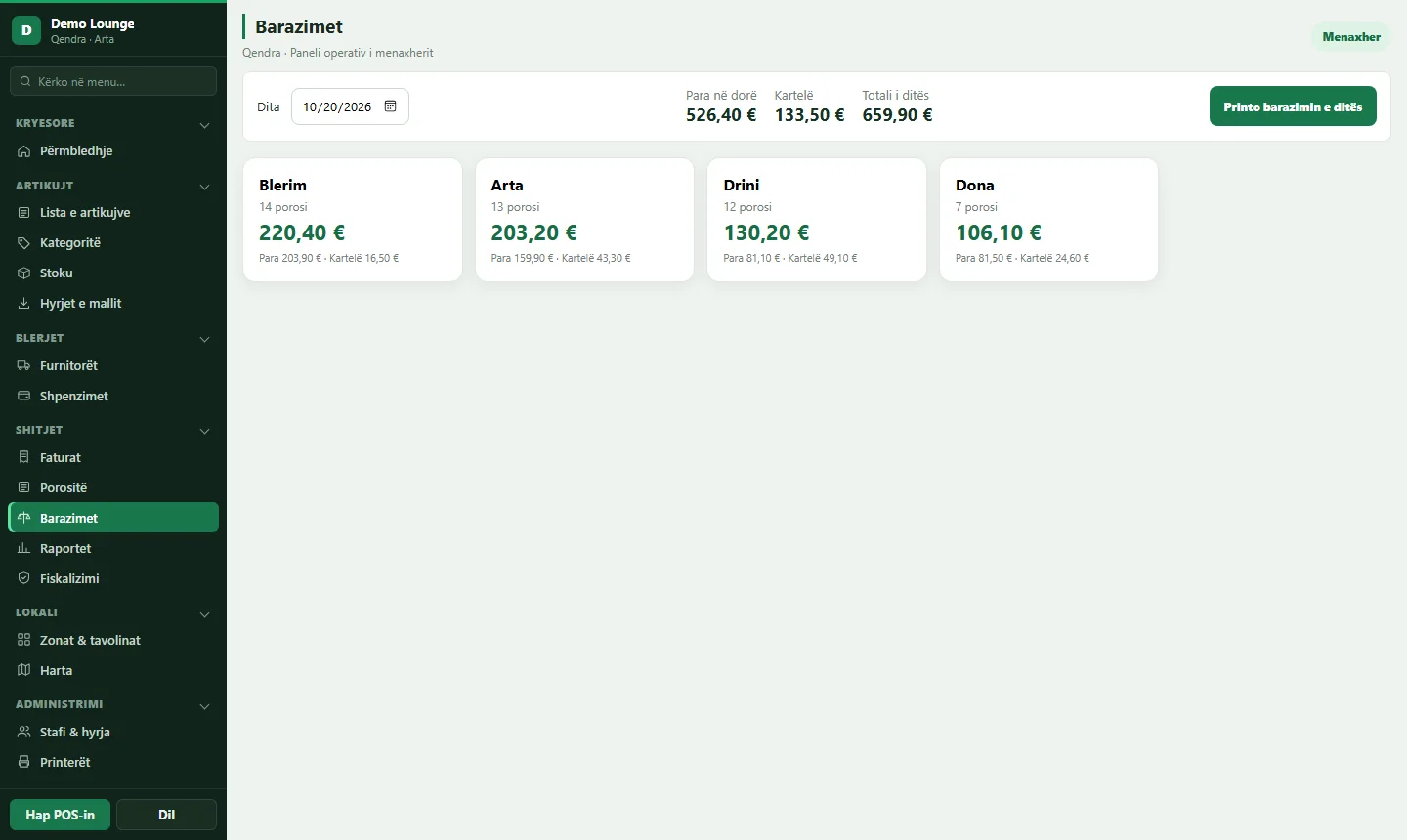The width and height of the screenshot is (1407, 840).
Task: Click the Stafi & hyrja users icon
Action: [x=24, y=733]
